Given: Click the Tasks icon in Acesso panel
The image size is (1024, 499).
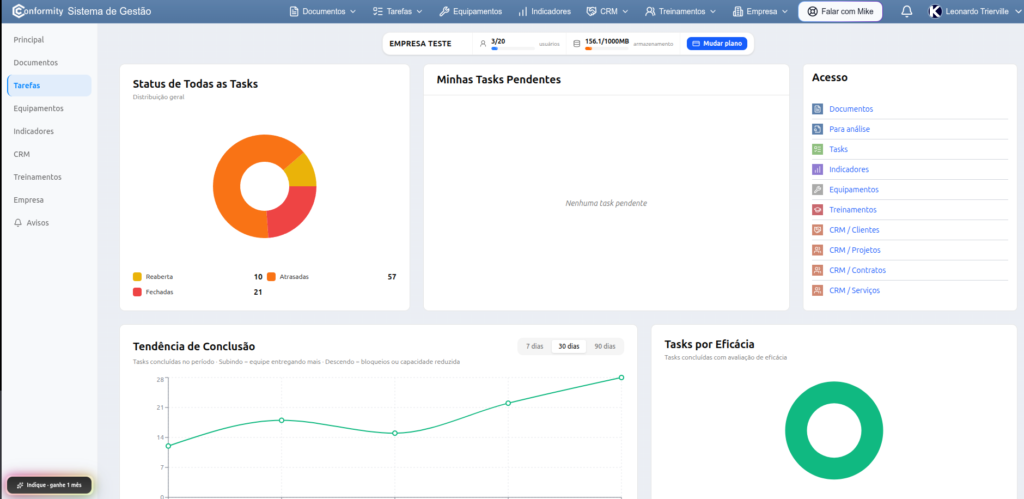Looking at the screenshot, I should pos(817,149).
